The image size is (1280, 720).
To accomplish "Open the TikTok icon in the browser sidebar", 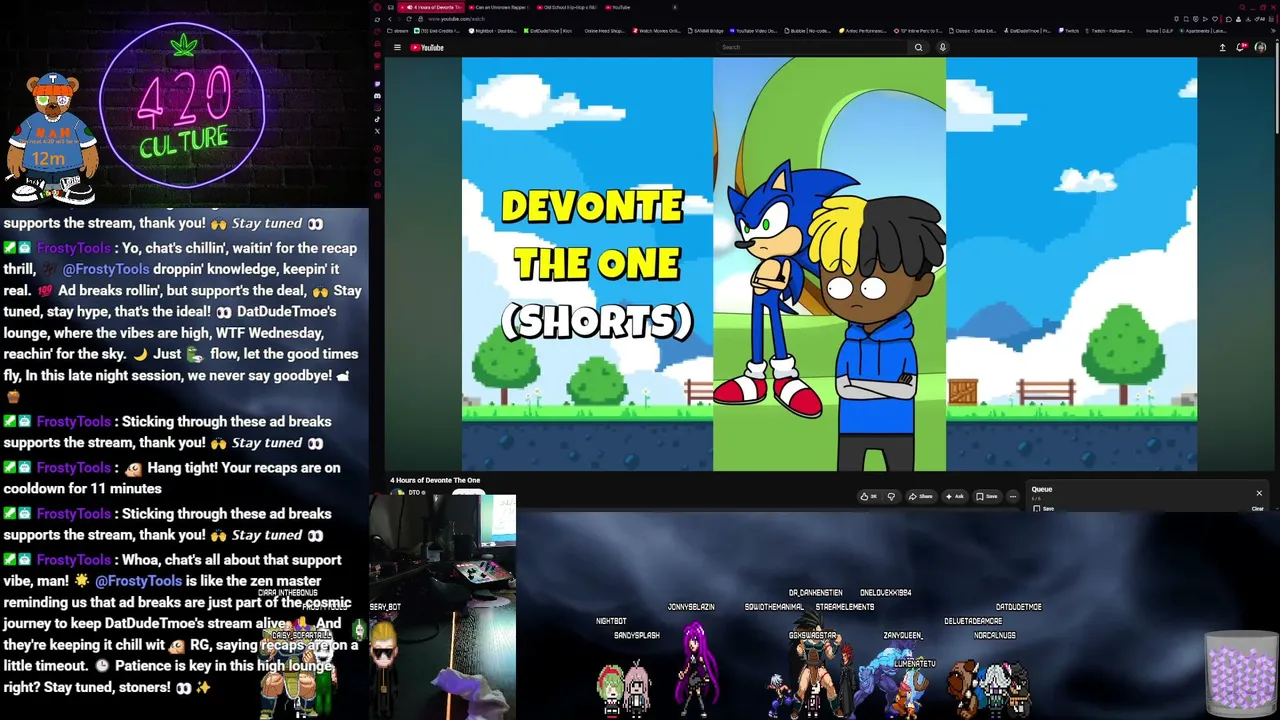I will point(377,119).
